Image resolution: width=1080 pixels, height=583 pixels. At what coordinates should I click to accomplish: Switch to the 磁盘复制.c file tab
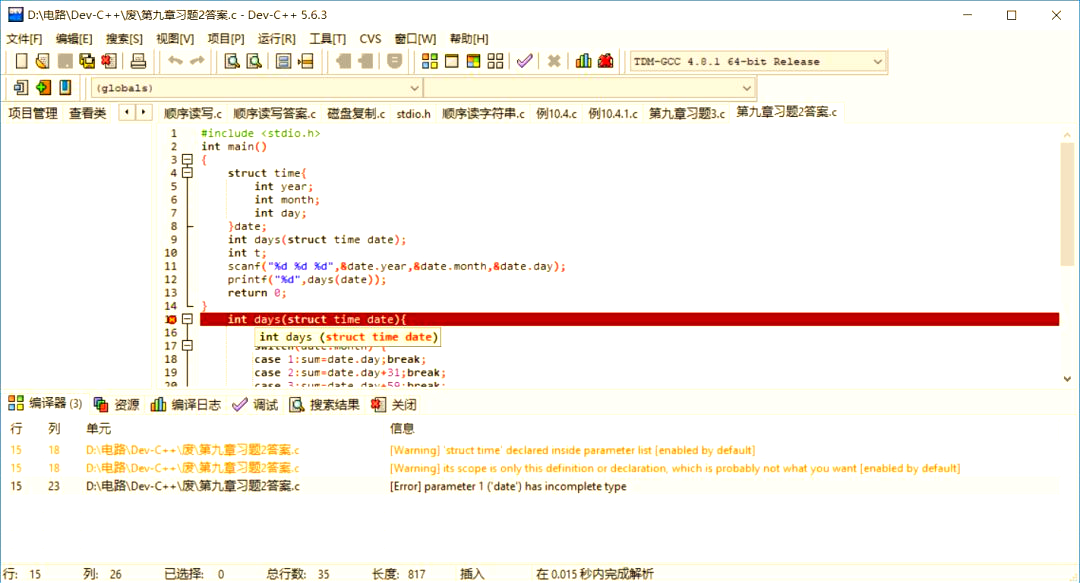[356, 113]
